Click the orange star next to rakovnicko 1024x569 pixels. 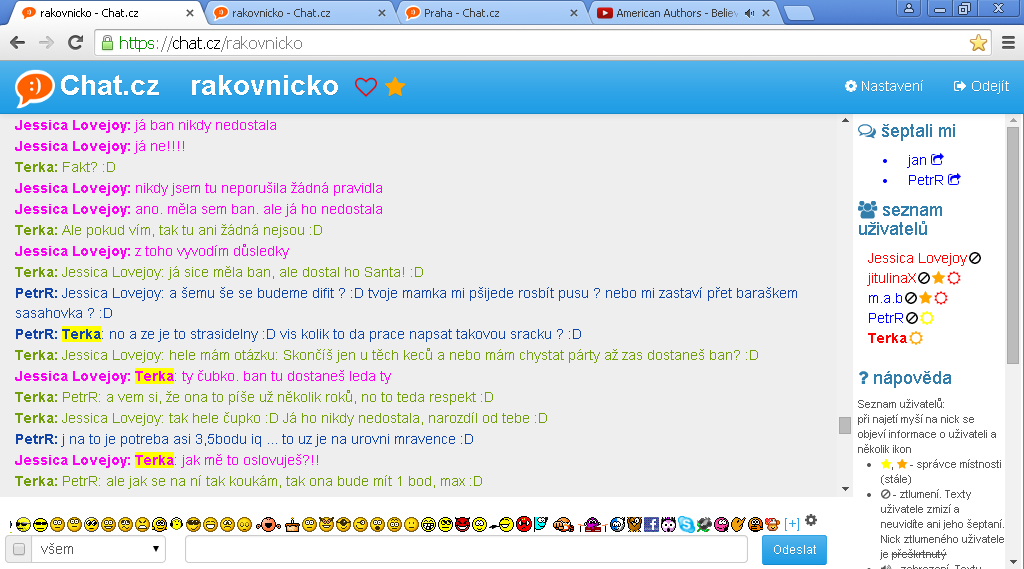[395, 86]
